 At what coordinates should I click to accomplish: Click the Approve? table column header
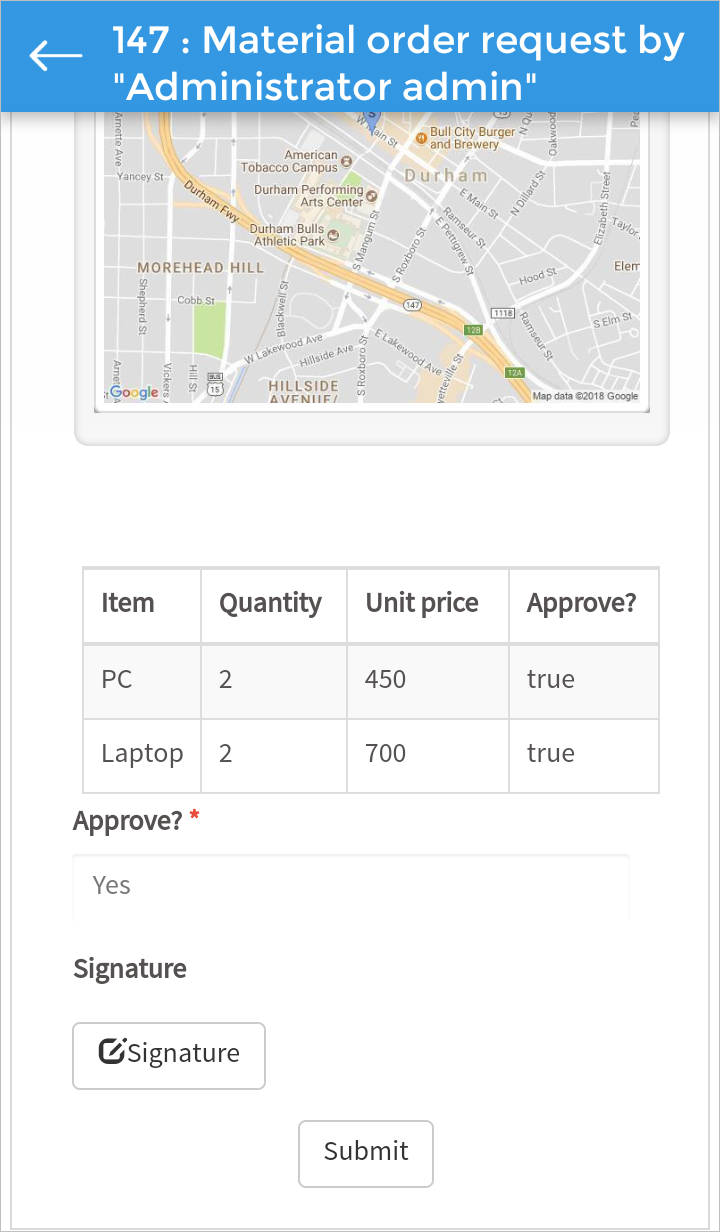[581, 604]
